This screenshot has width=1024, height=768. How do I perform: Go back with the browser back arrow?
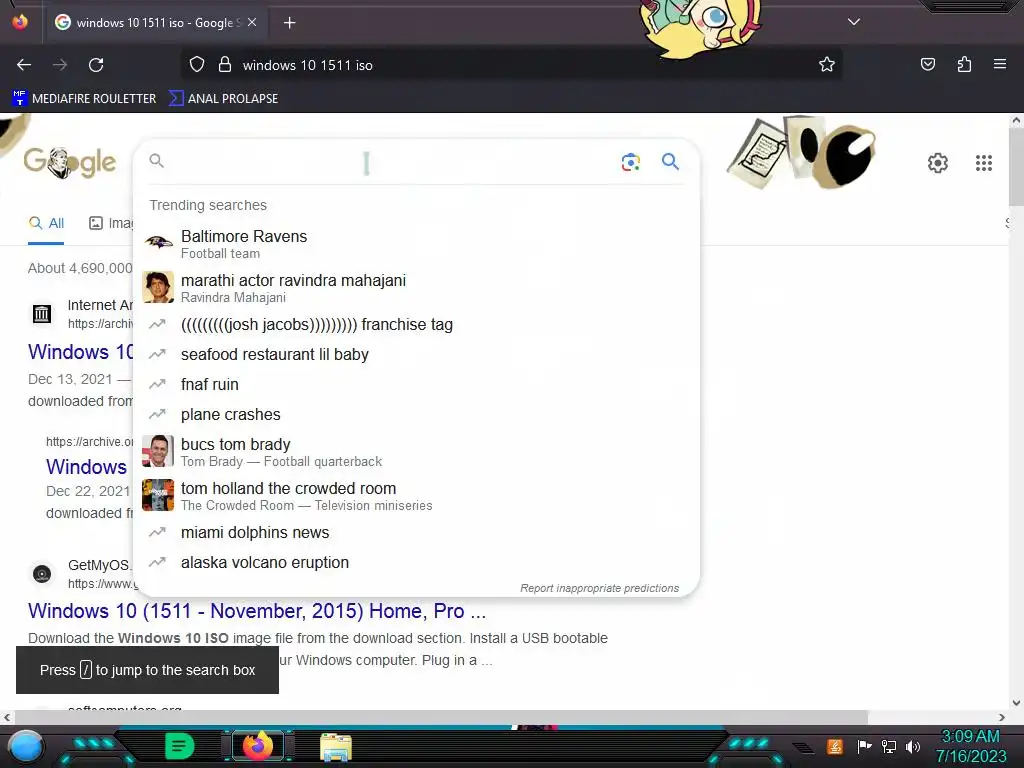pyautogui.click(x=24, y=65)
